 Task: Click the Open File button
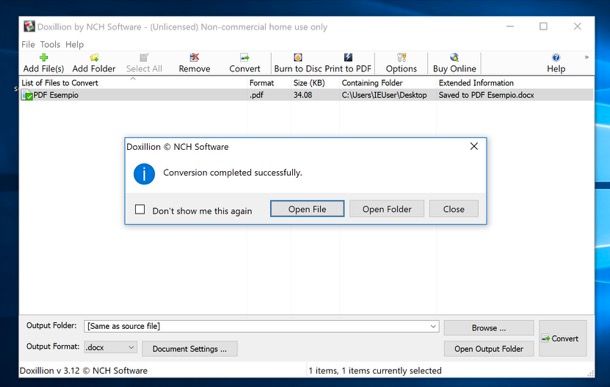307,209
